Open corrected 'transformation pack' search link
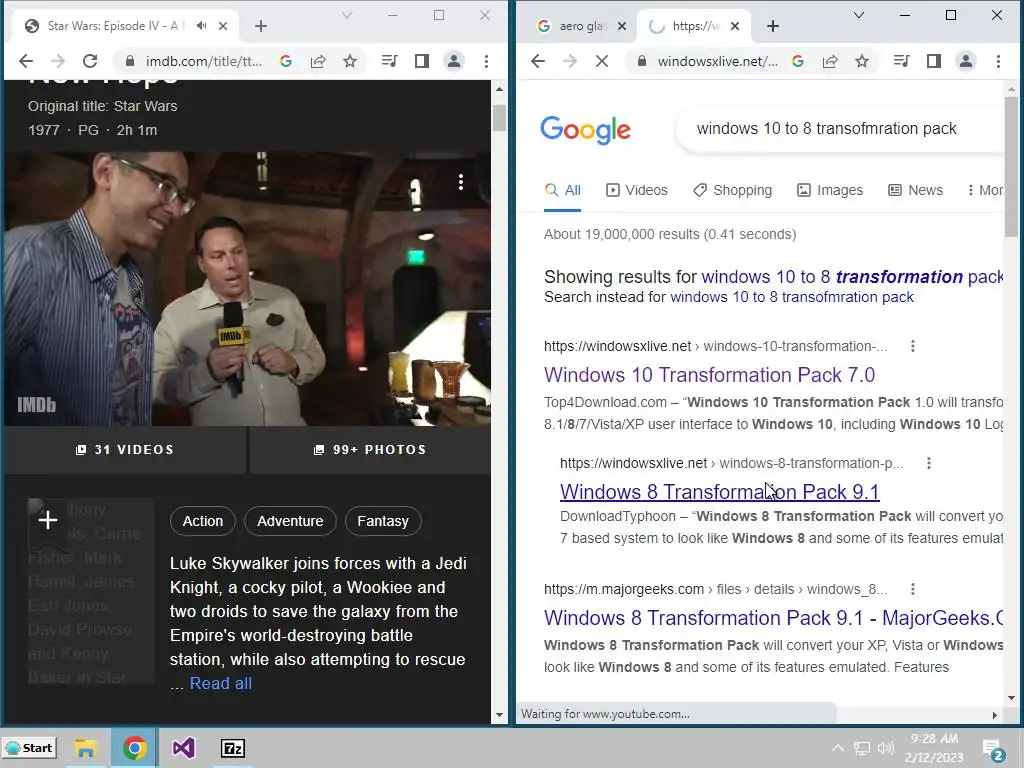Screen dimensions: 1024x768 click(852, 277)
